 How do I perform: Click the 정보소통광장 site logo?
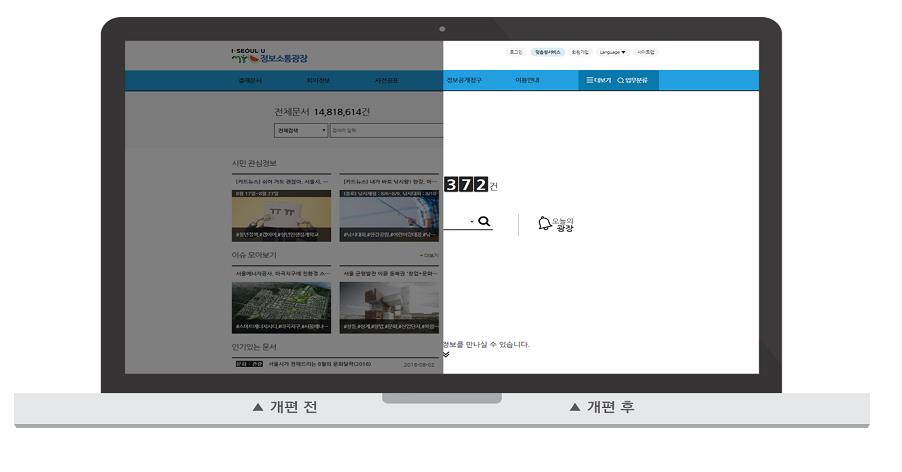[269, 56]
